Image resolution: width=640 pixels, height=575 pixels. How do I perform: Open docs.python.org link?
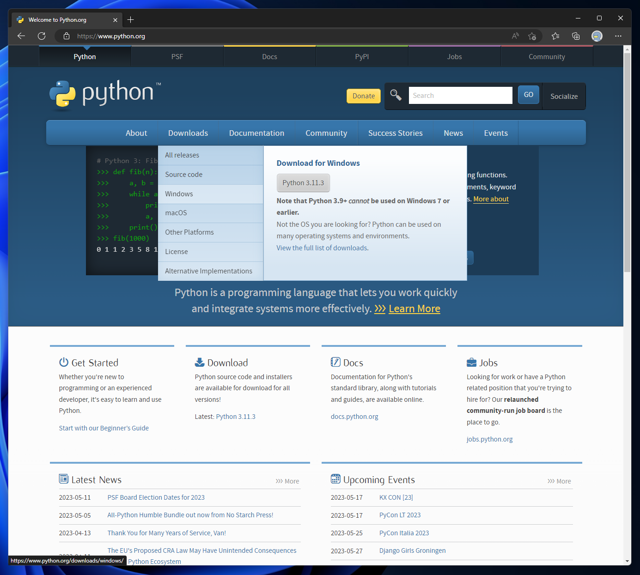pyautogui.click(x=354, y=417)
